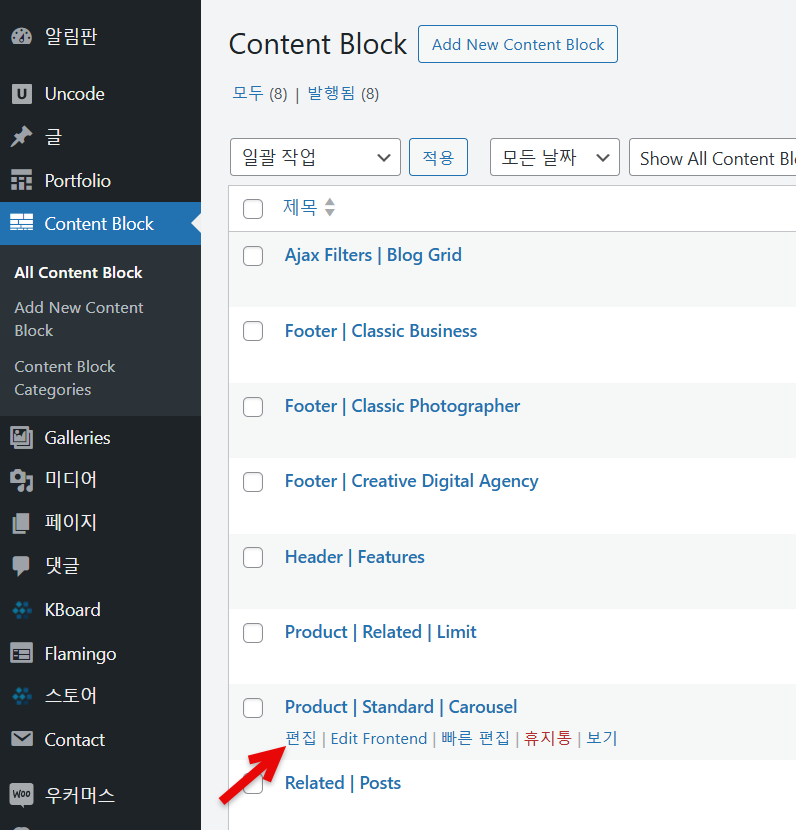This screenshot has height=830, width=796.
Task: Open Ajax Filters | Blog Grid
Action: (x=373, y=255)
